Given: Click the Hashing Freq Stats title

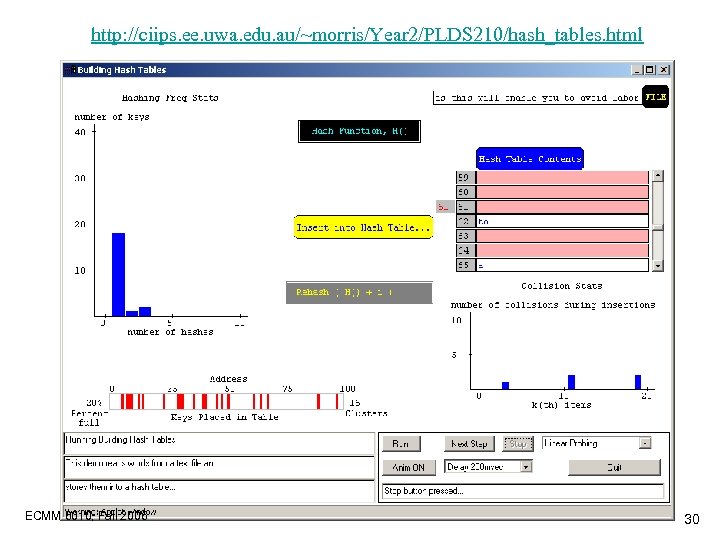Looking at the screenshot, I should pyautogui.click(x=170, y=98).
